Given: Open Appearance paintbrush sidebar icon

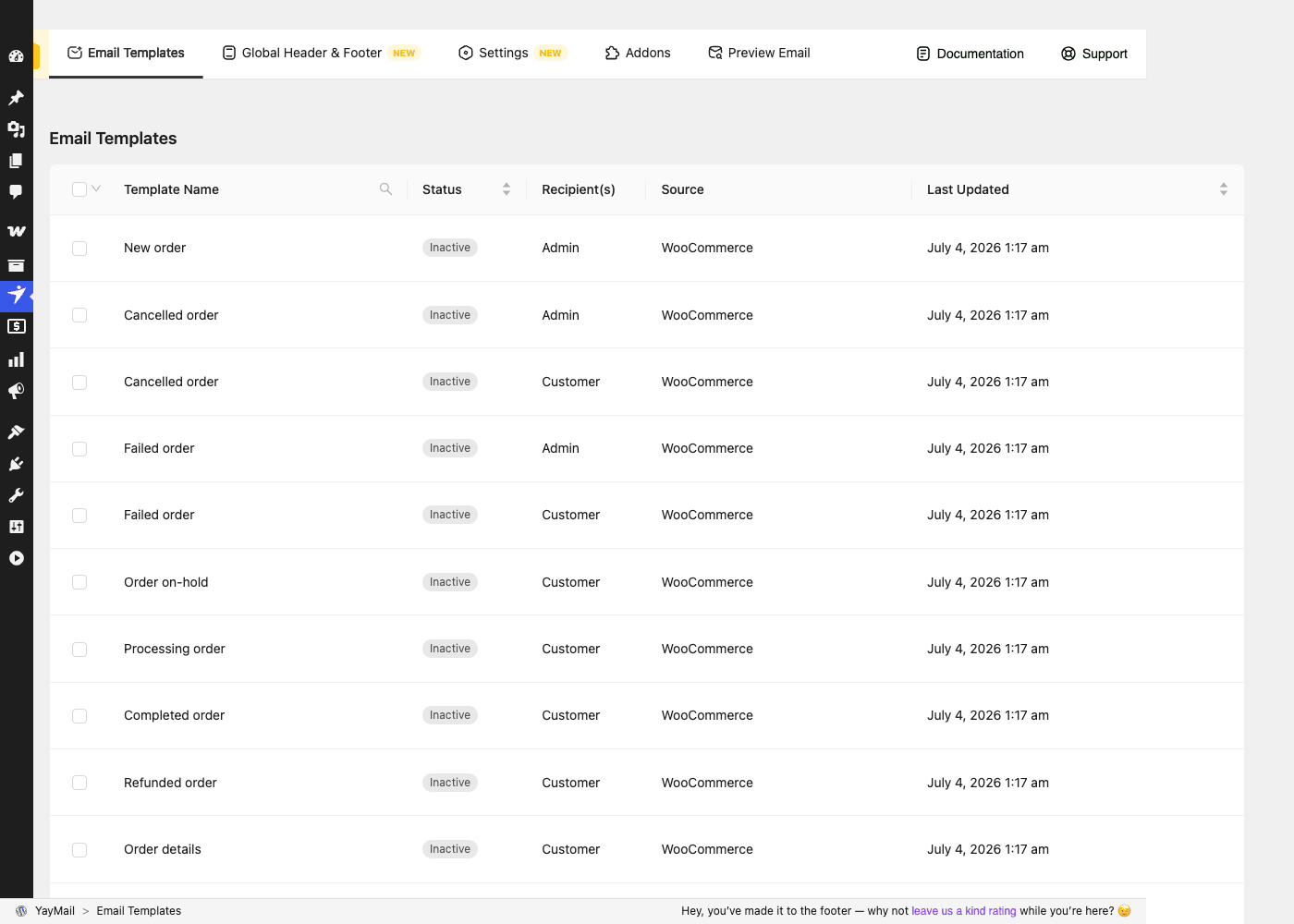Looking at the screenshot, I should 16,432.
